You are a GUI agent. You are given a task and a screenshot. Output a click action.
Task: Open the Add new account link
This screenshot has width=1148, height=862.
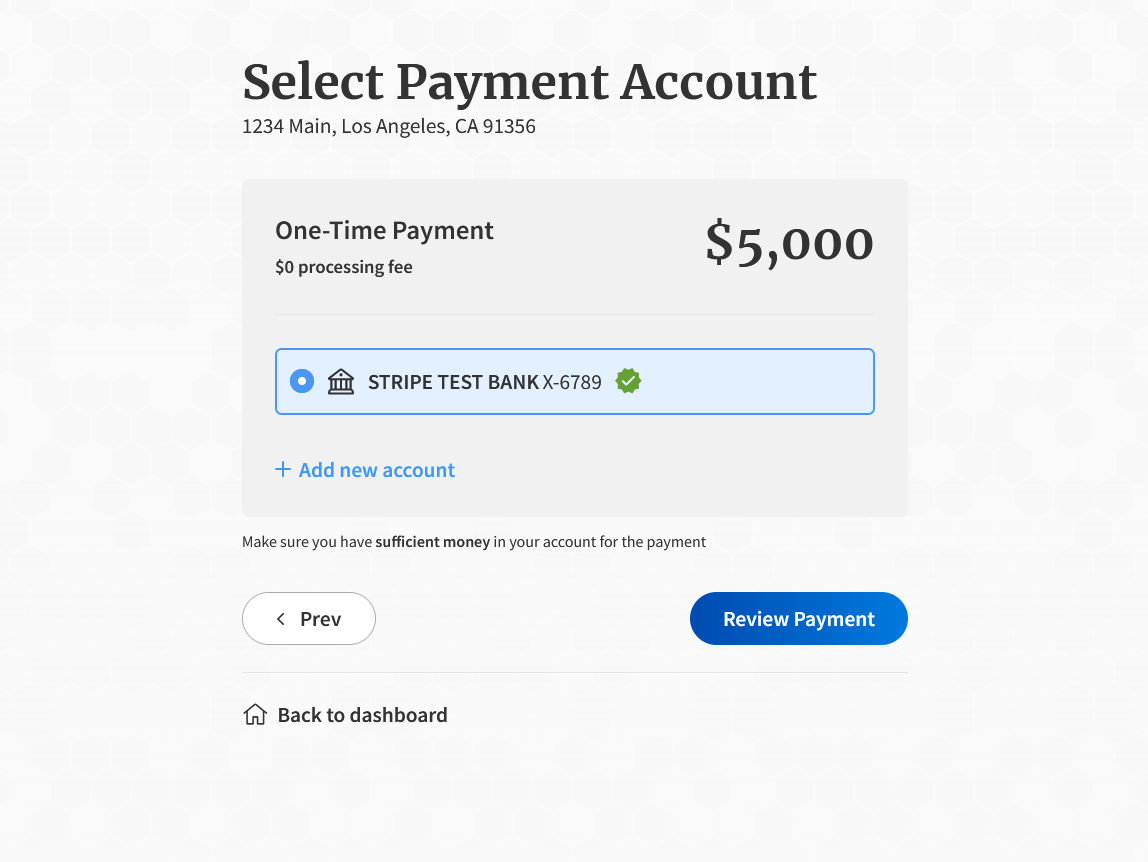click(376, 470)
